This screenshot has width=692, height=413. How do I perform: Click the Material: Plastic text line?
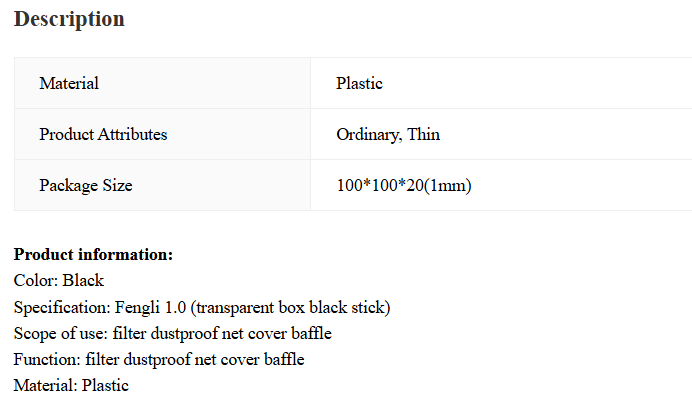[x=71, y=385]
